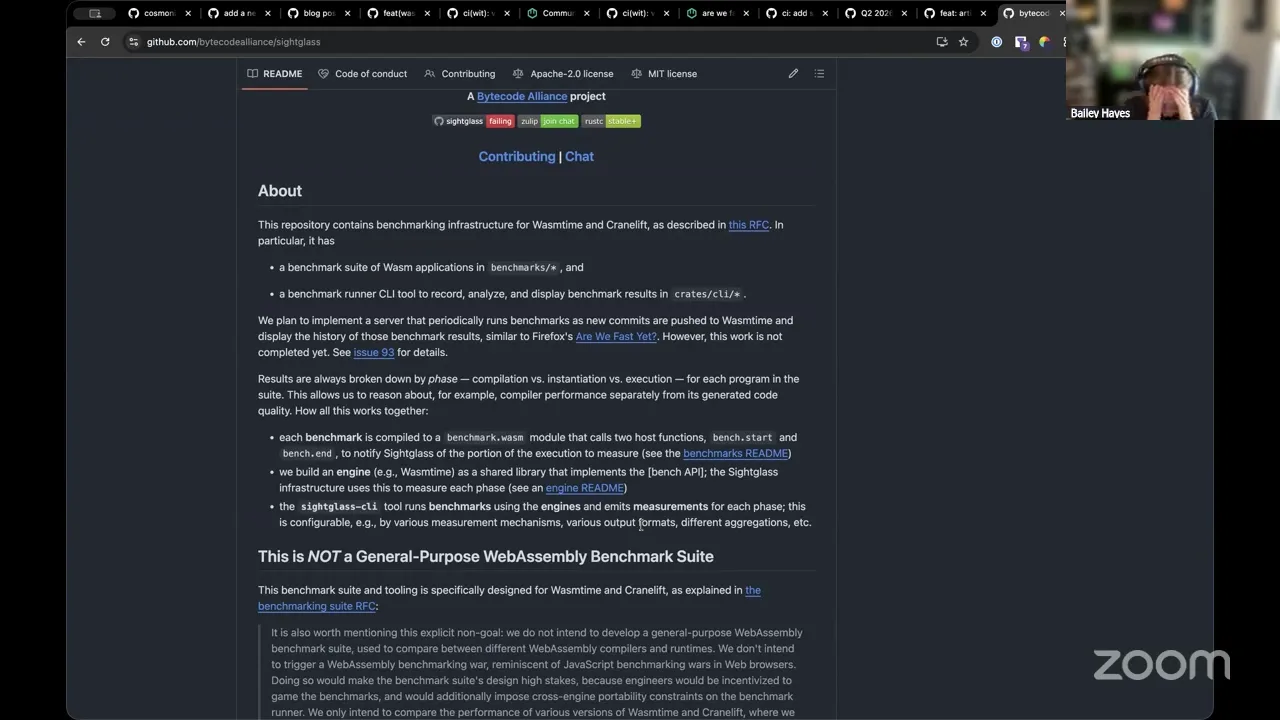The image size is (1280, 720).
Task: Click the 'bench.start' code text
Action: 742,438
